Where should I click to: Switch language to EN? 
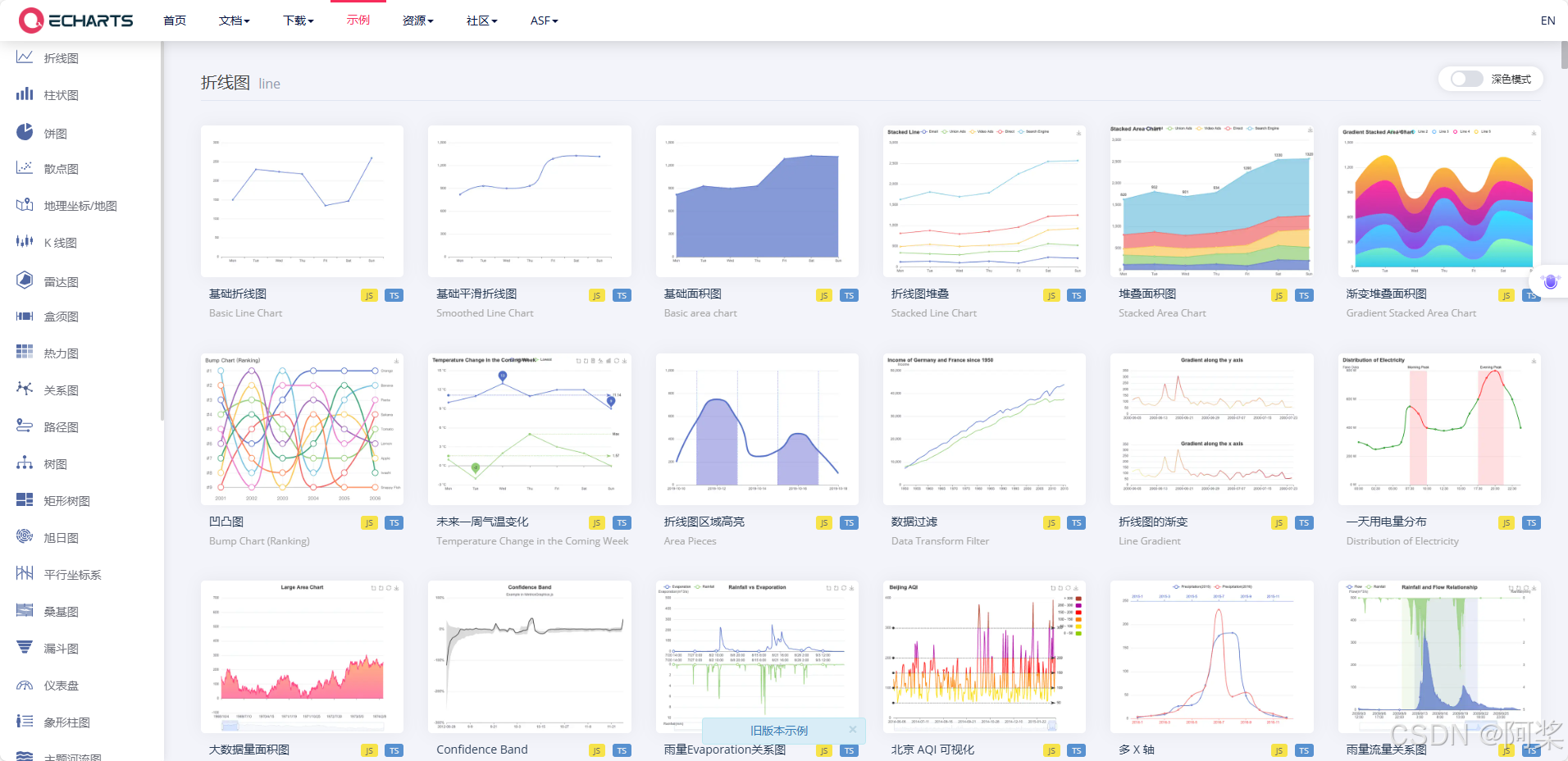[x=1547, y=21]
